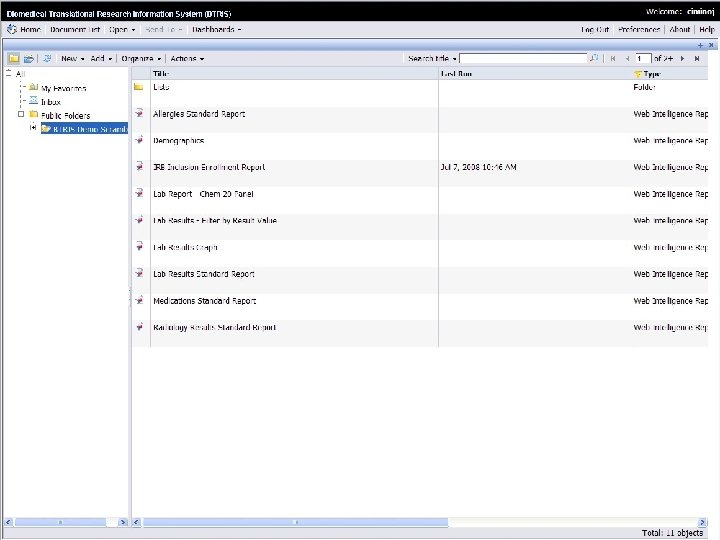This screenshot has width=720, height=540.
Task: Click the About link
Action: pyautogui.click(x=680, y=29)
